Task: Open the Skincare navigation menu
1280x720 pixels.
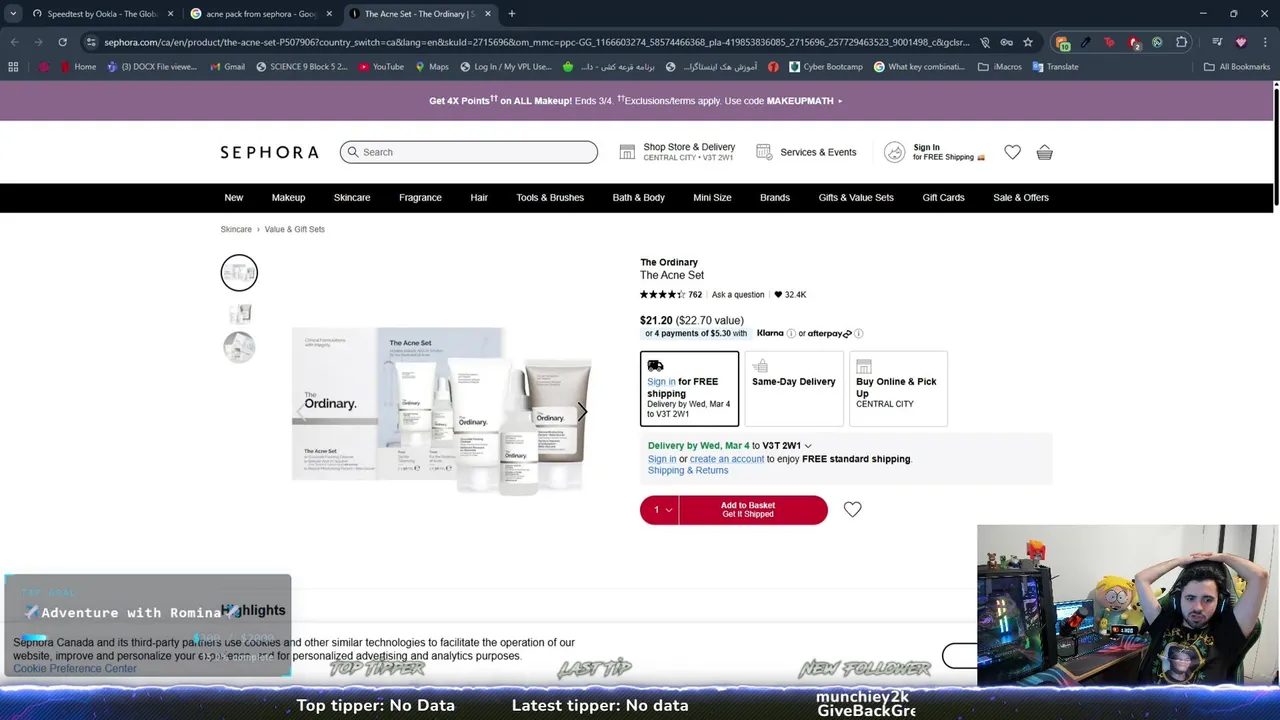Action: (x=352, y=198)
